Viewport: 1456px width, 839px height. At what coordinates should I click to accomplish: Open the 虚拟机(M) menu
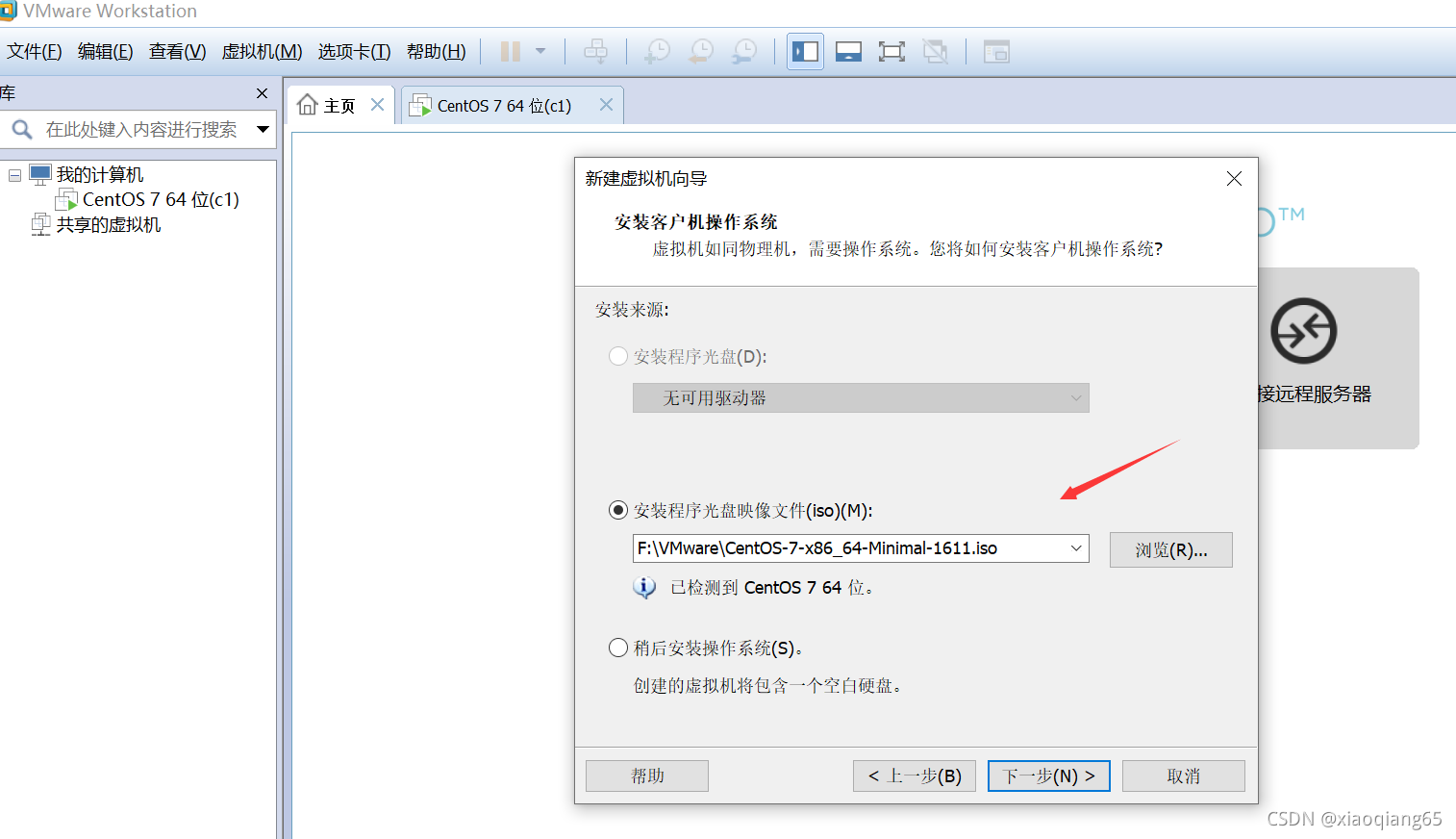[x=263, y=51]
